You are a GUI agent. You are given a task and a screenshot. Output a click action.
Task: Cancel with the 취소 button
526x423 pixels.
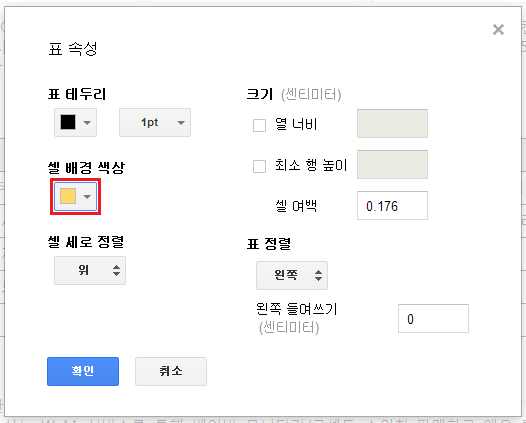click(171, 371)
